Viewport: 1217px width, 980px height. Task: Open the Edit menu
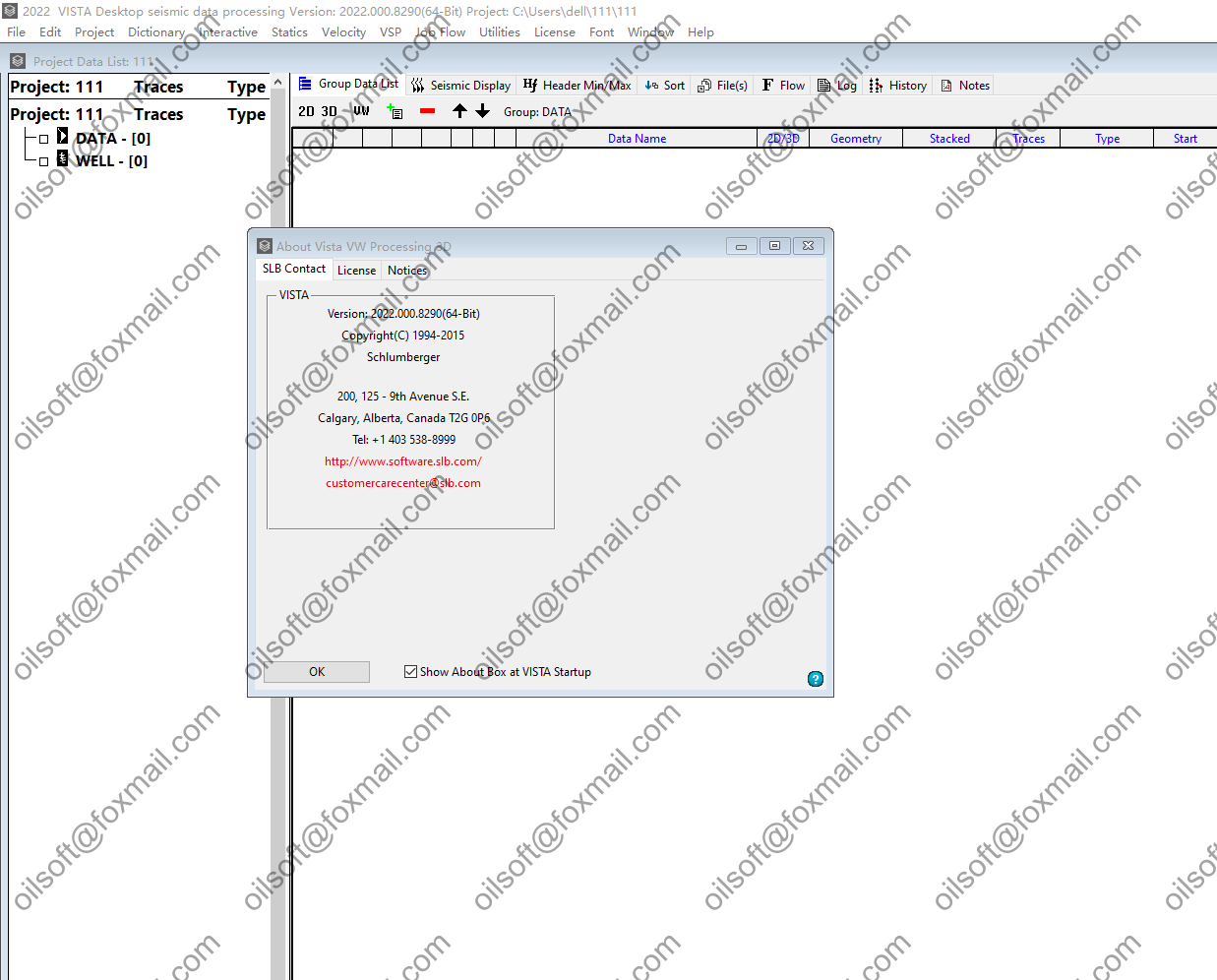(50, 32)
